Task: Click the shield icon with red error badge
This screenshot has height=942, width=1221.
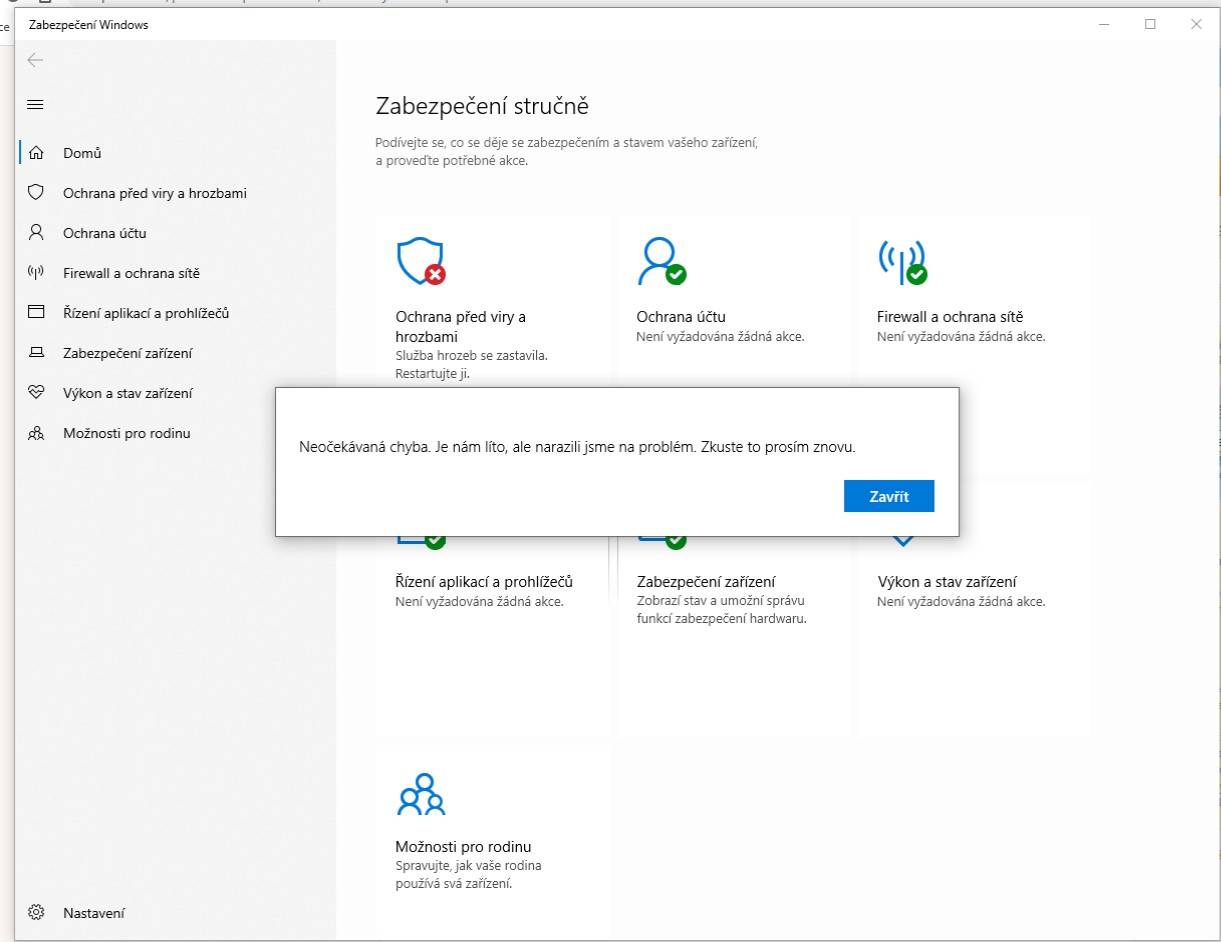Action: click(x=421, y=262)
